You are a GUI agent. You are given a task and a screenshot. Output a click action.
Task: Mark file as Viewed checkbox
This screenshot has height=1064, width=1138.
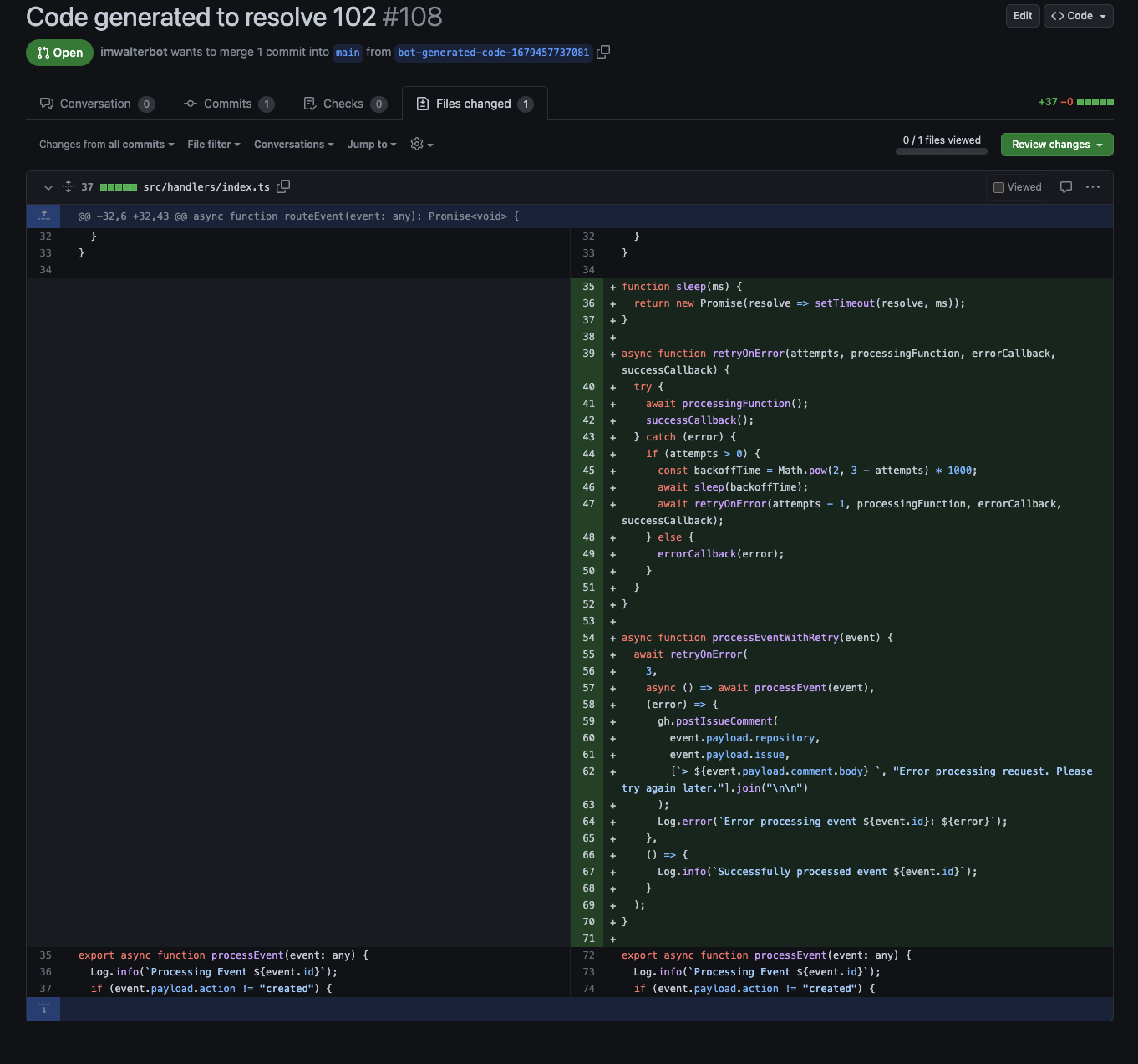998,187
